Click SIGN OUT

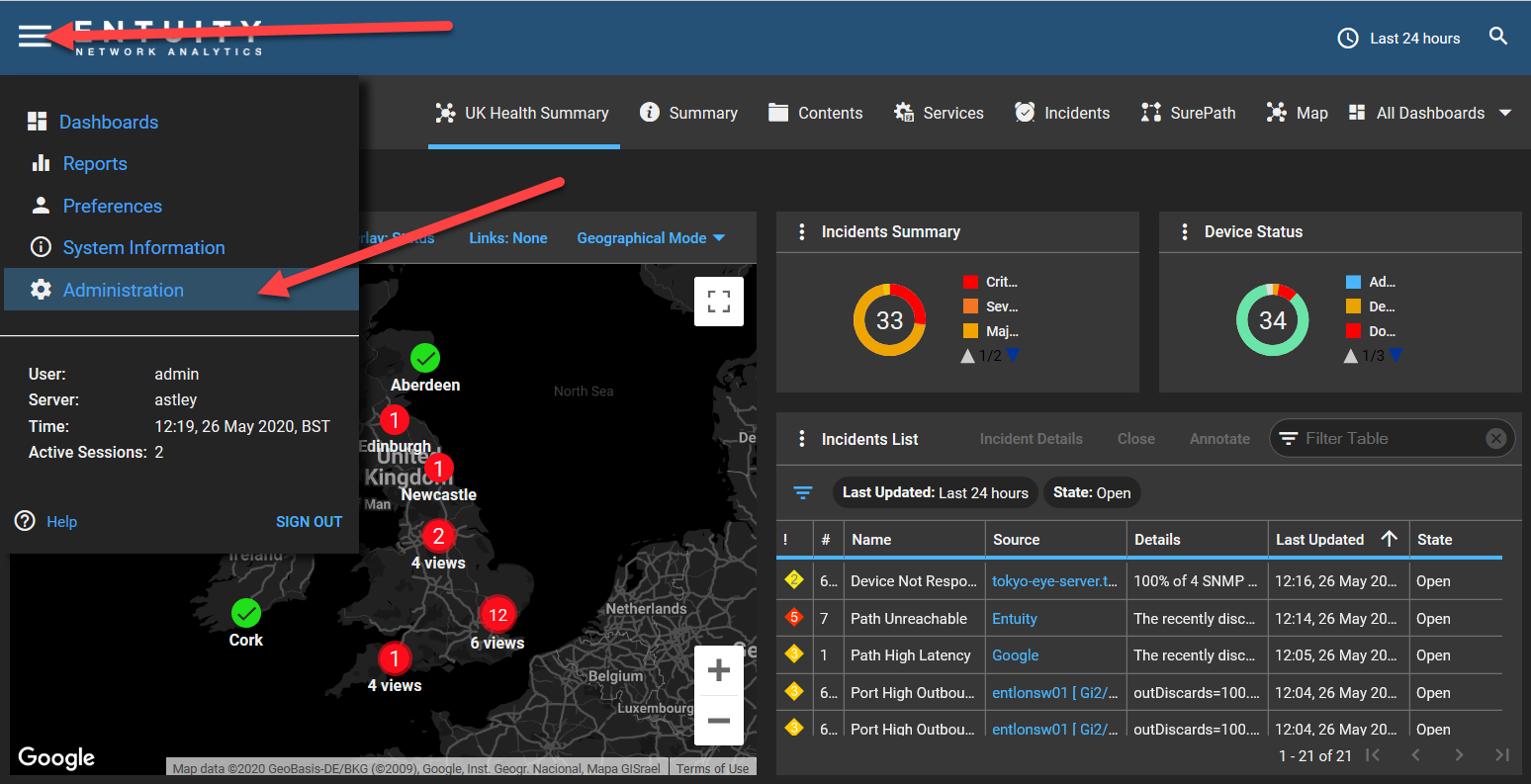coord(309,521)
